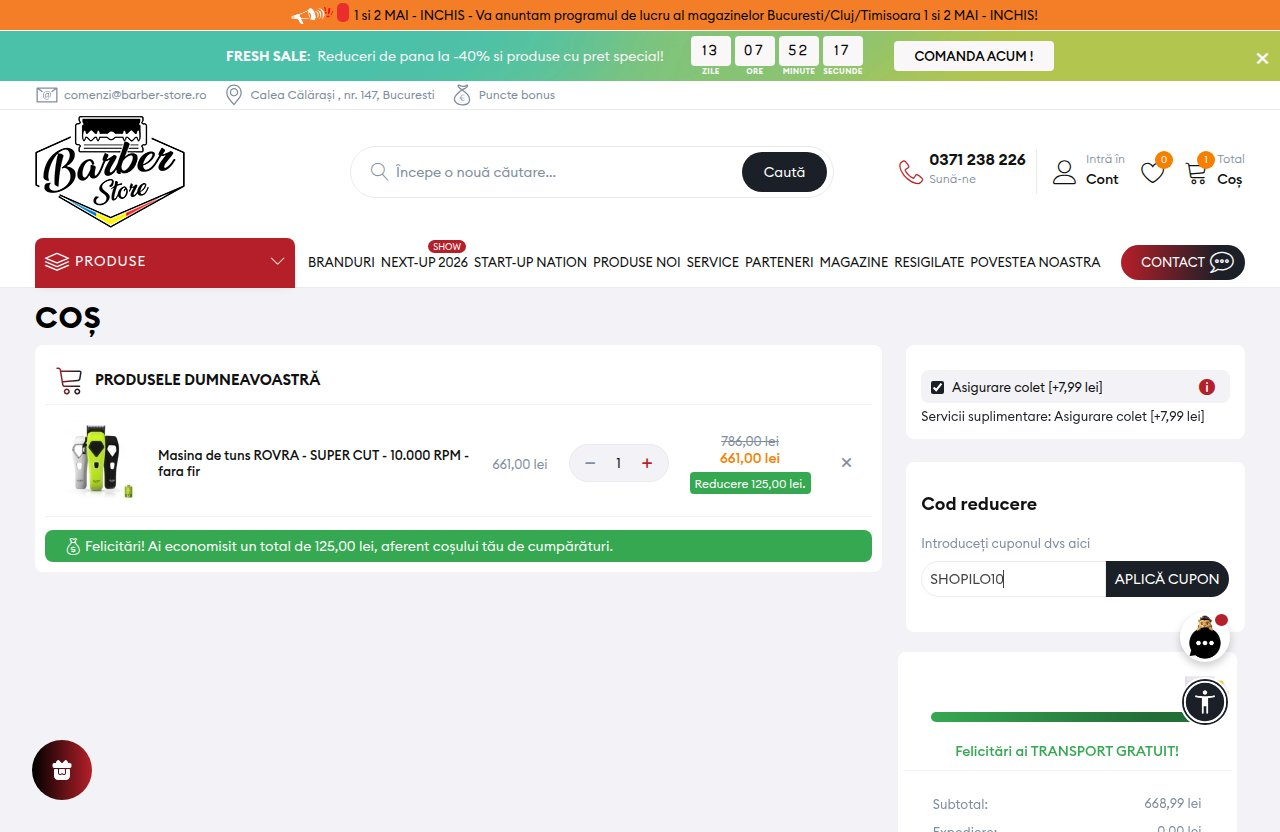The image size is (1280, 832).
Task: Click the ROVRA clipper product thumbnail
Action: coord(101,461)
